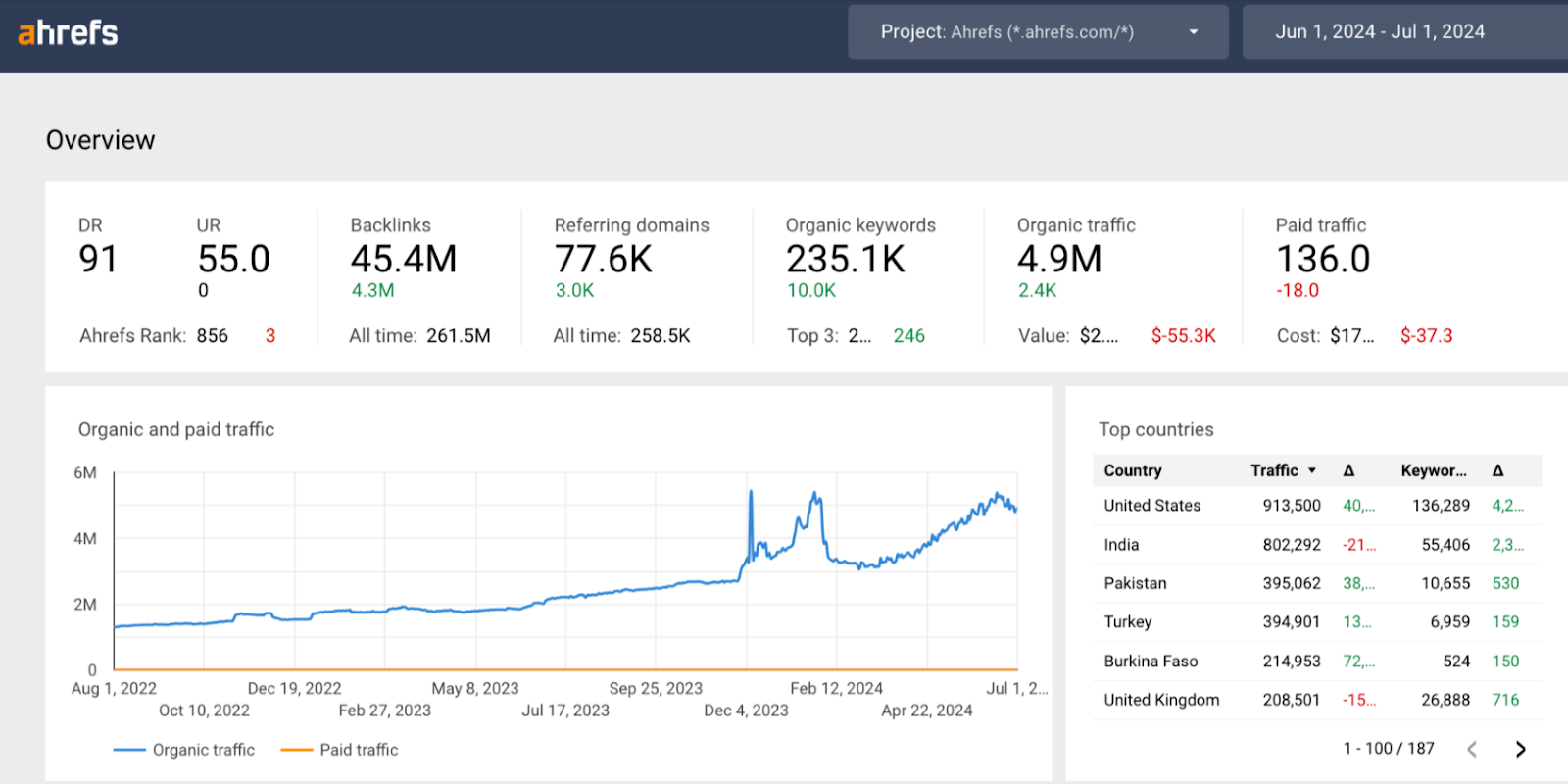Image resolution: width=1568 pixels, height=784 pixels.
Task: Sort by the Country column header
Action: [x=1133, y=470]
